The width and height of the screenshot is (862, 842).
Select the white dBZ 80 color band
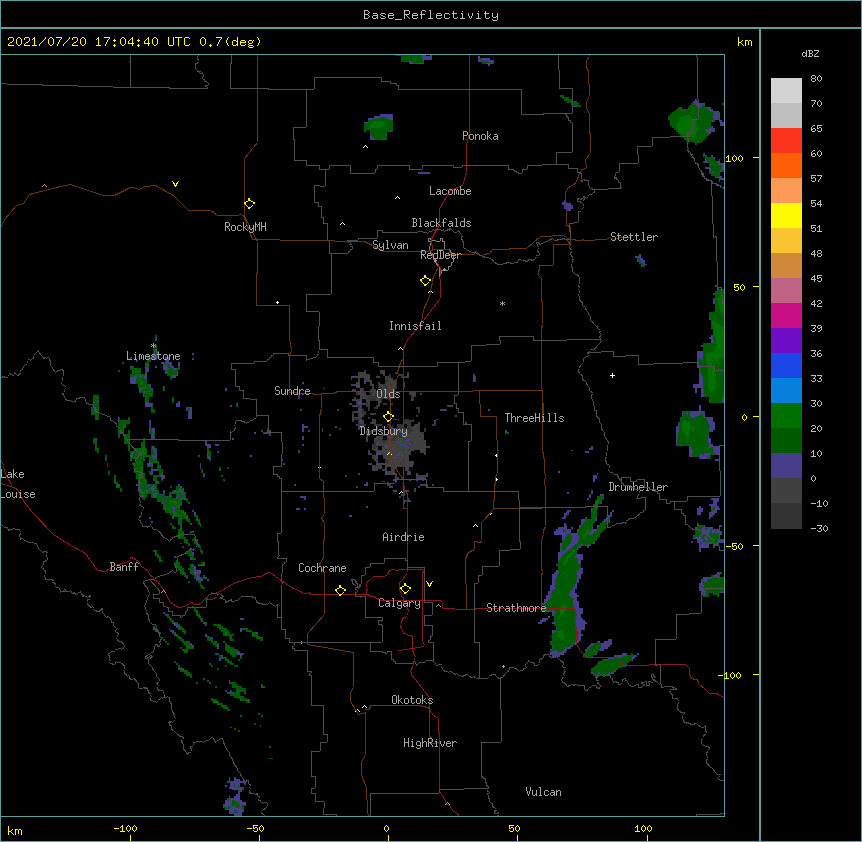click(786, 91)
